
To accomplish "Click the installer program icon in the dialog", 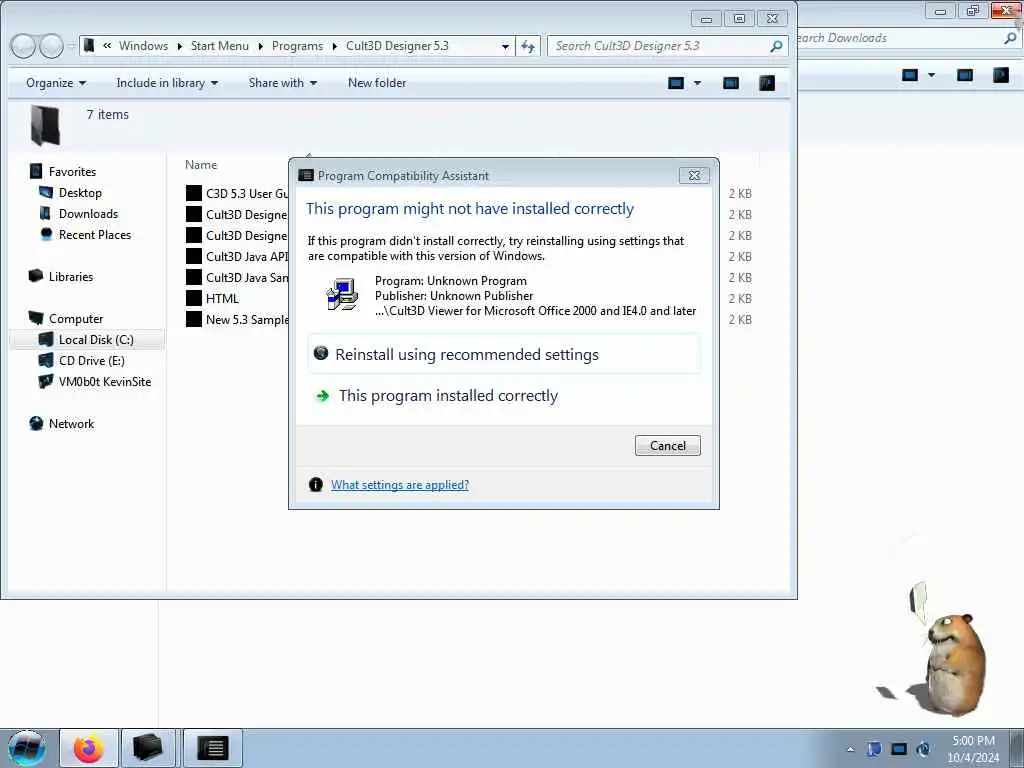I will pos(342,295).
